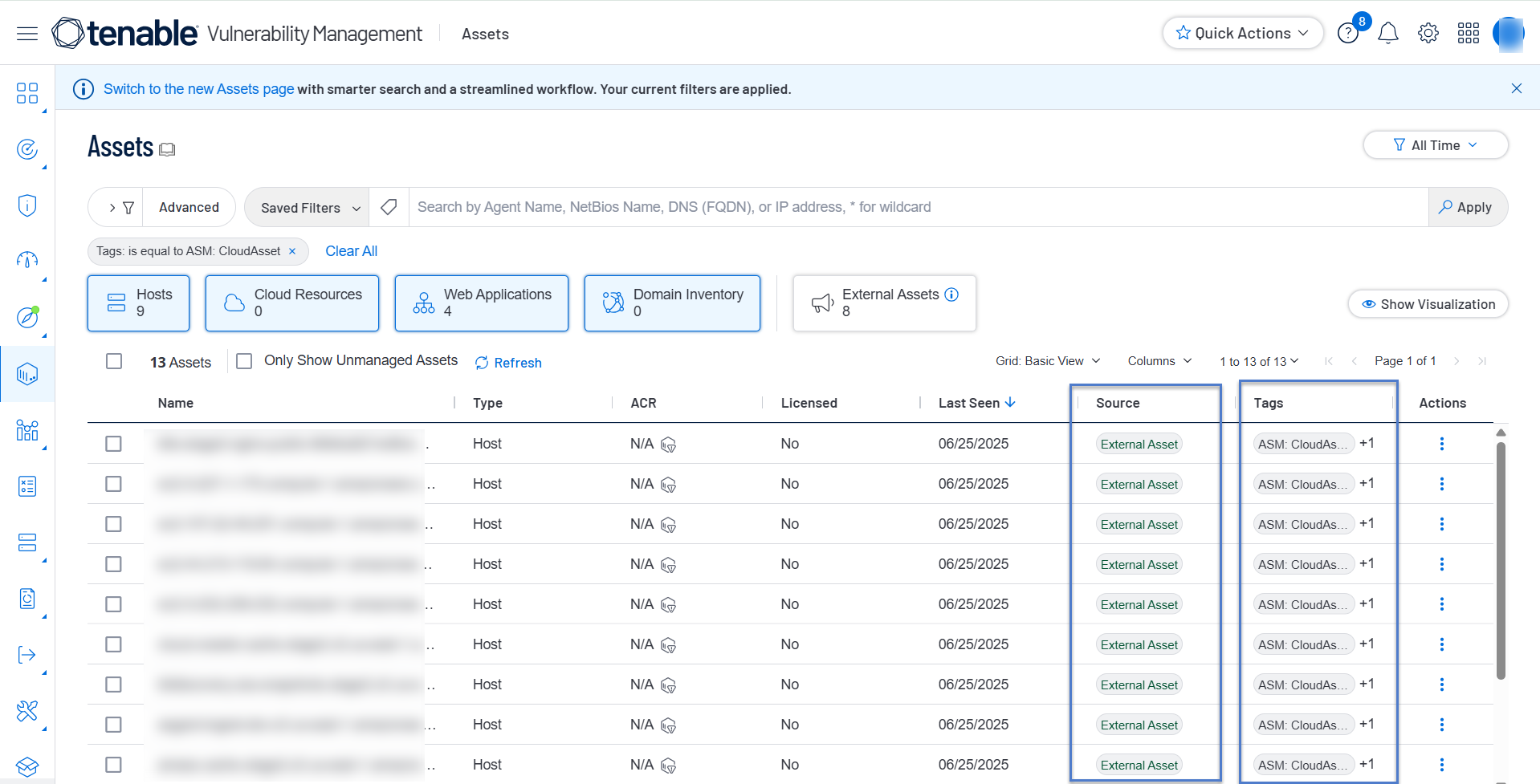
Task: Click the External Assets info icon
Action: click(x=951, y=295)
